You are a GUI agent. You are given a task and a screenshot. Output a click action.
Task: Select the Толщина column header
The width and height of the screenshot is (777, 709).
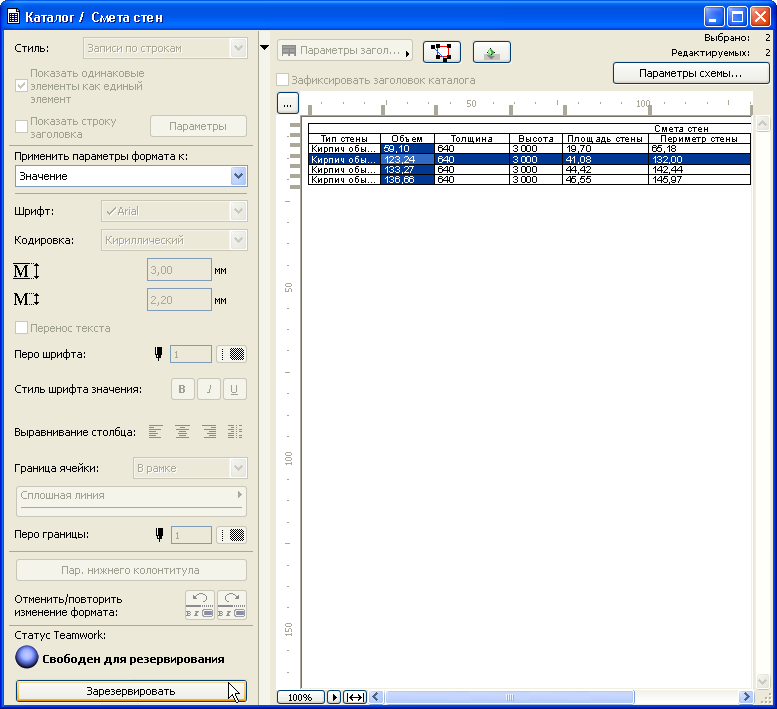472,139
